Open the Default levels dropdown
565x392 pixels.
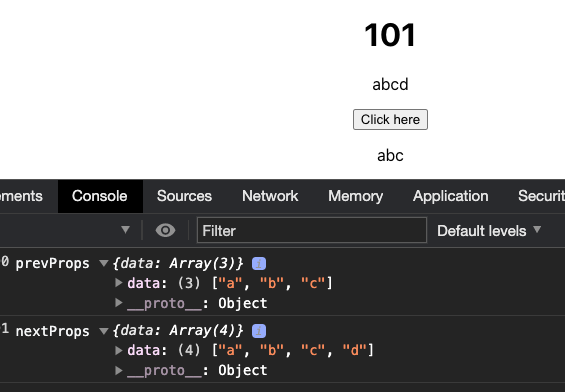click(x=489, y=231)
